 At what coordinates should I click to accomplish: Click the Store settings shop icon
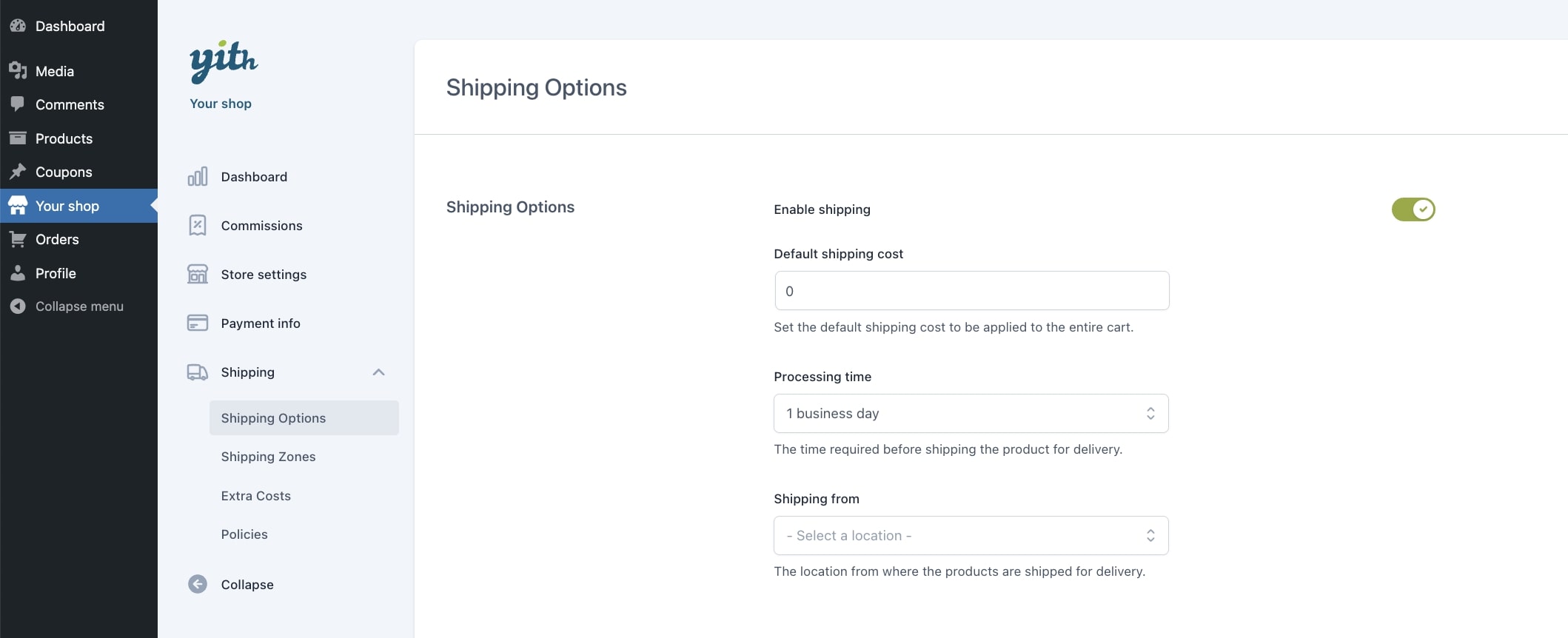tap(198, 275)
